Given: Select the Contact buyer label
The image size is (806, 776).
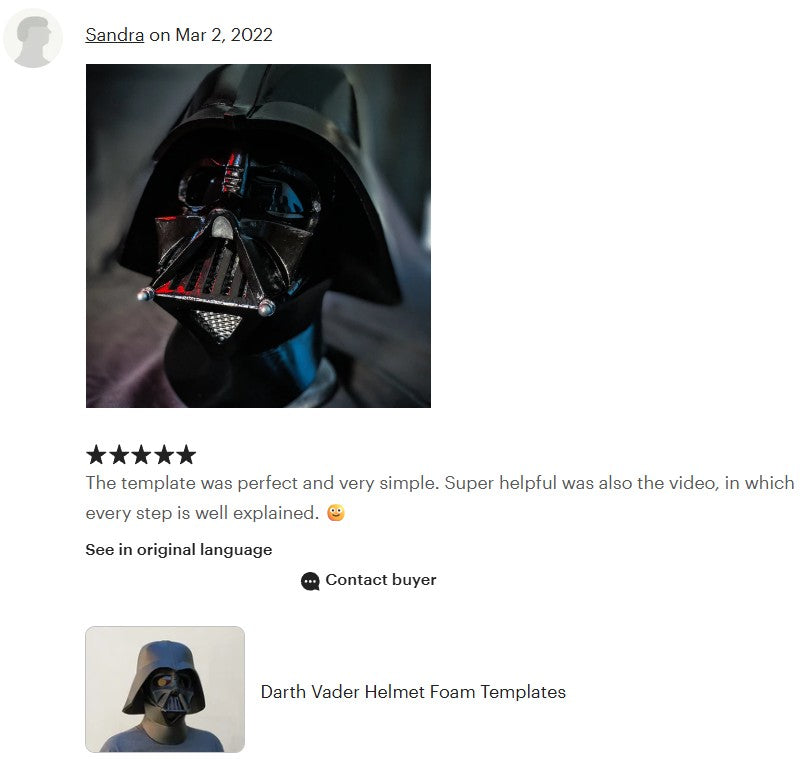Looking at the screenshot, I should click(380, 580).
